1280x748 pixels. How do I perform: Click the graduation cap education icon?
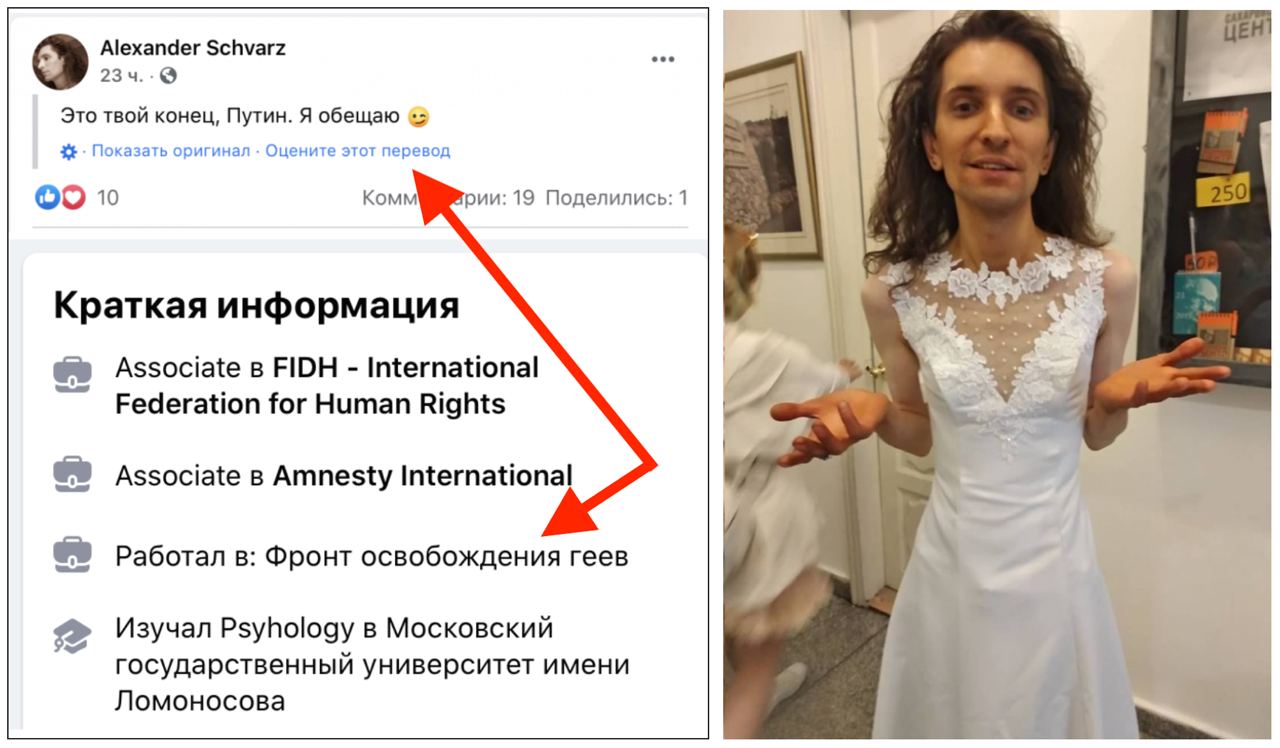tap(72, 637)
